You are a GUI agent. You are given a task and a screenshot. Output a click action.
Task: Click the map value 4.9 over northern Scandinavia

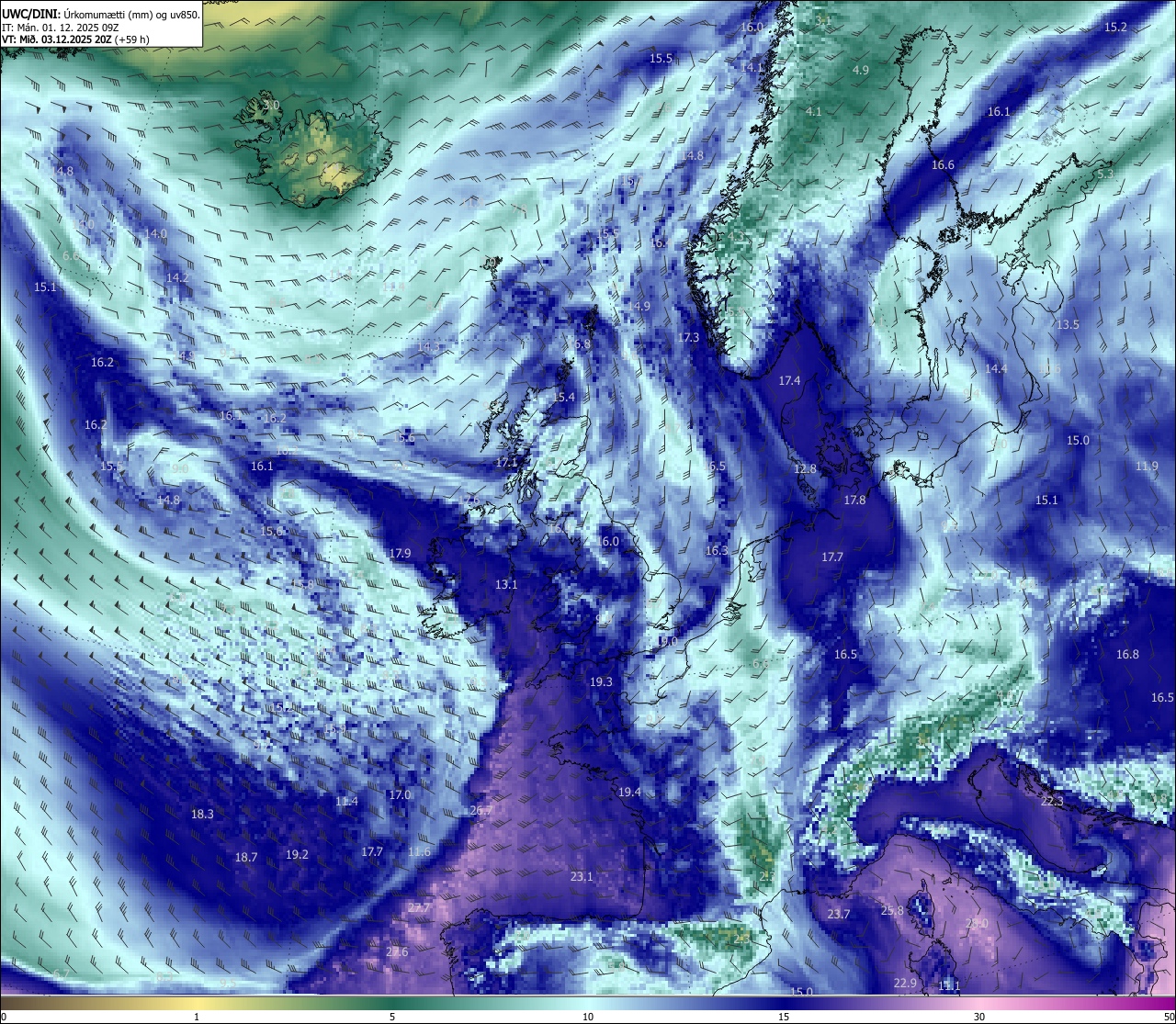(861, 71)
